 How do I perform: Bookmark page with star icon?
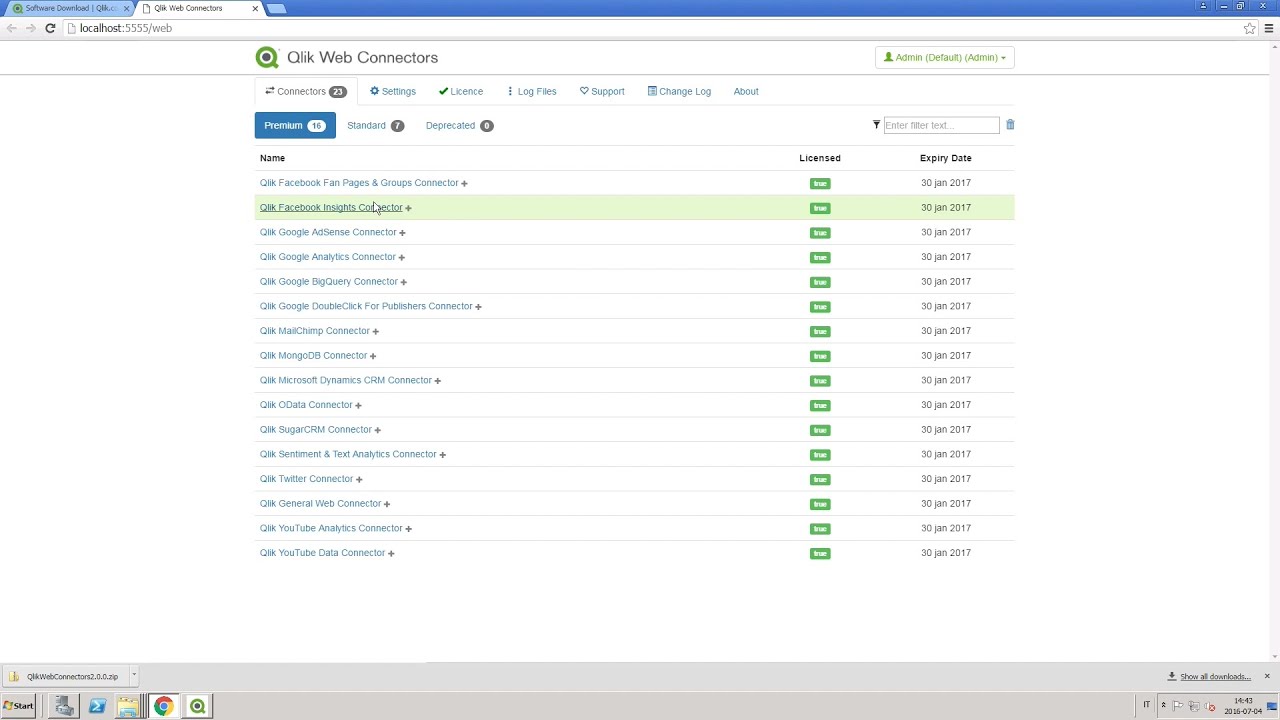click(x=1250, y=28)
